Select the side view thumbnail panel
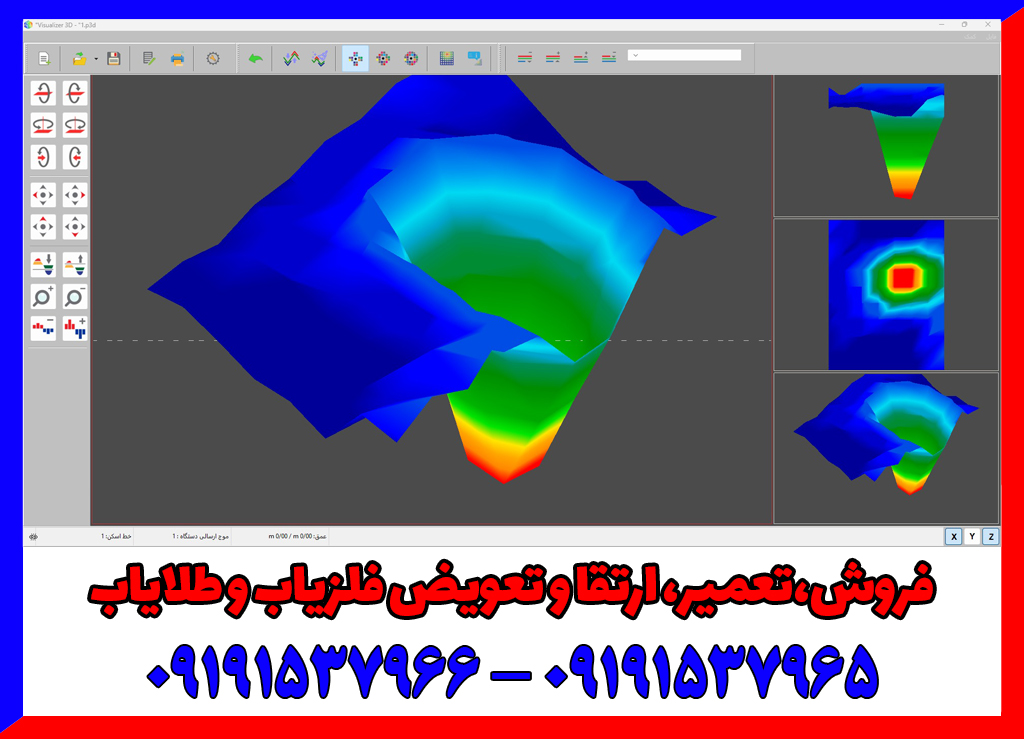 point(886,146)
